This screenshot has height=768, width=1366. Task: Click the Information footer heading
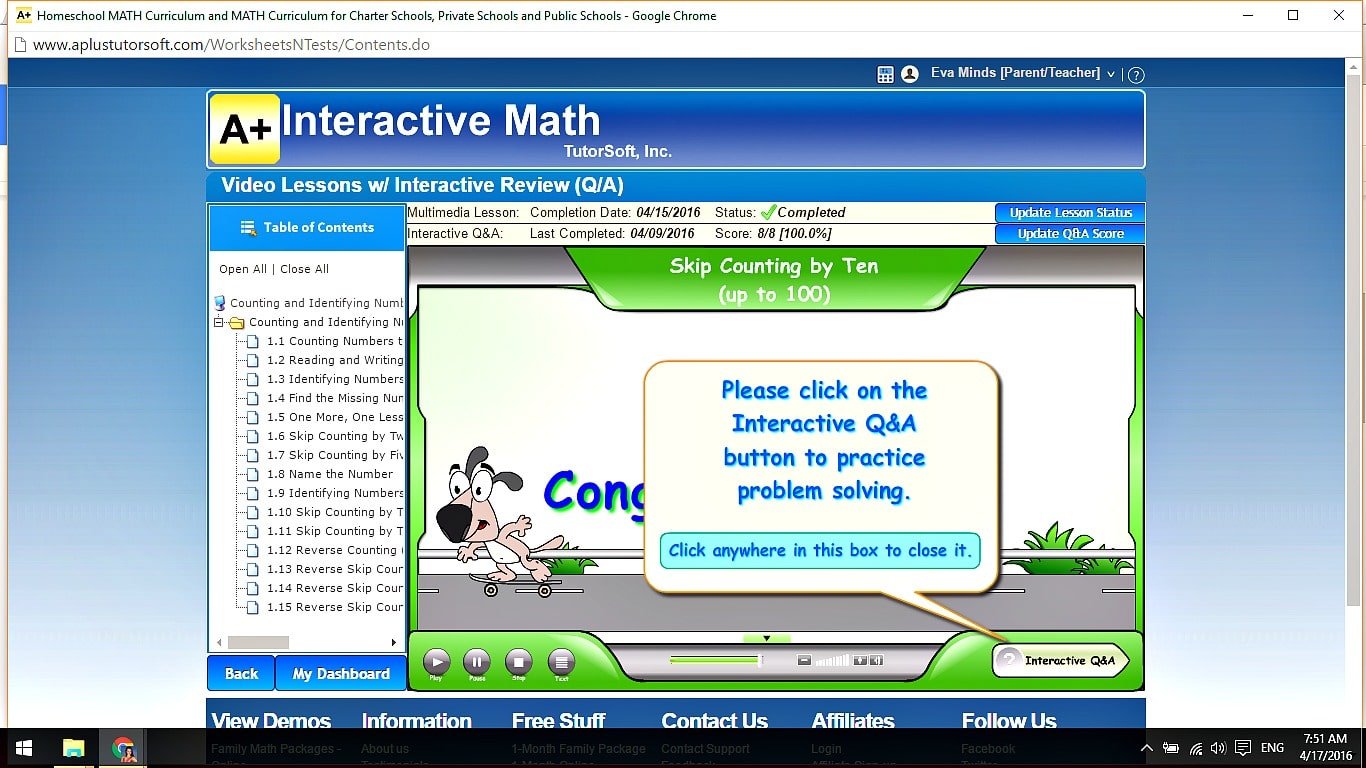(416, 721)
